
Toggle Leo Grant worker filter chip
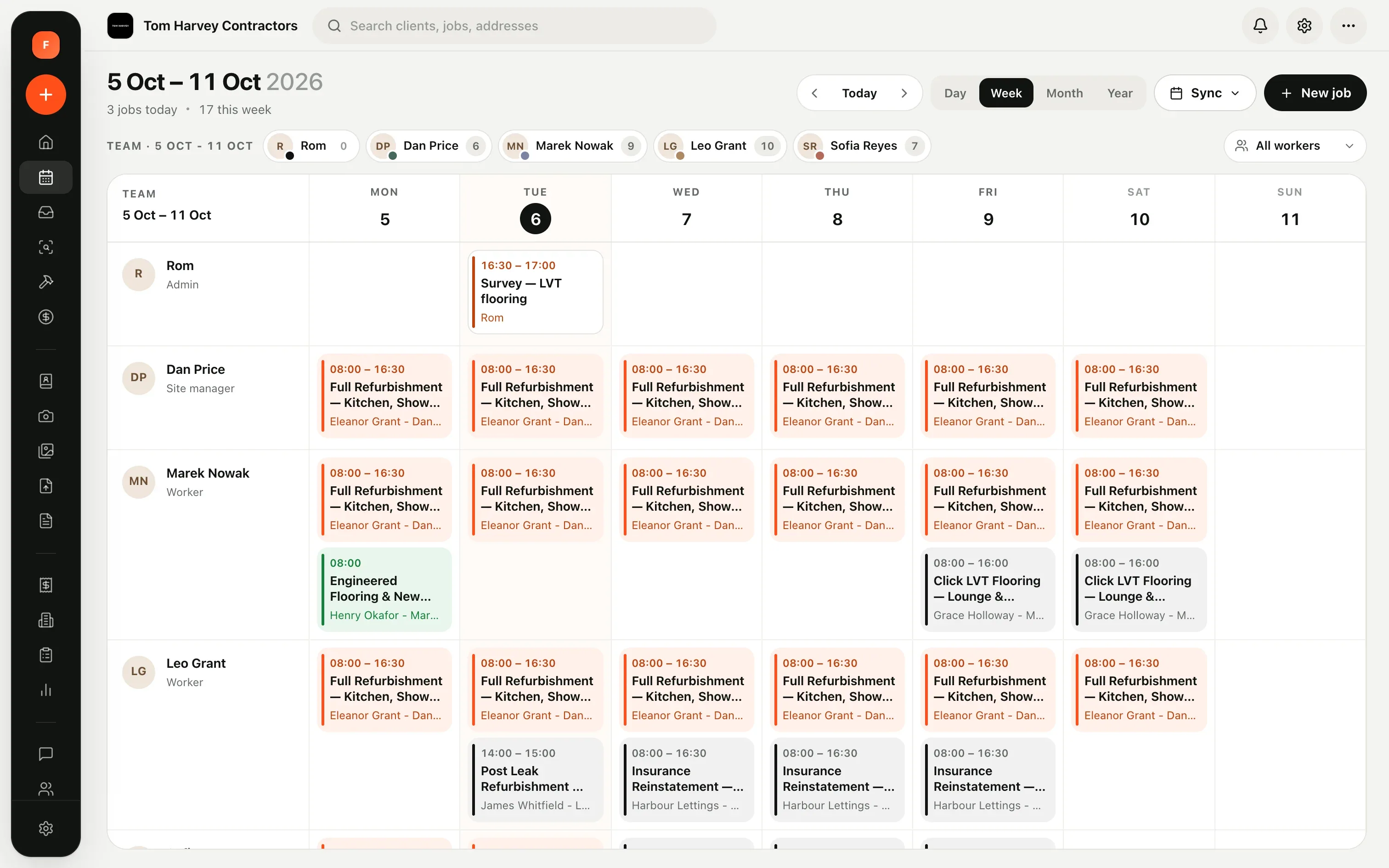pos(720,146)
